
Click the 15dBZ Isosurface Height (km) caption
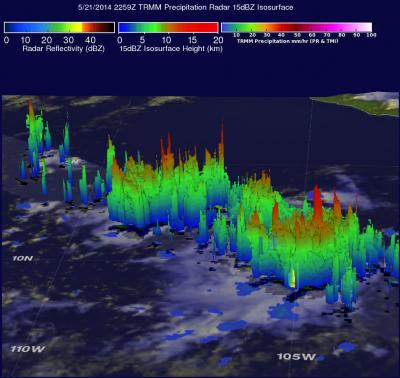pos(171,49)
